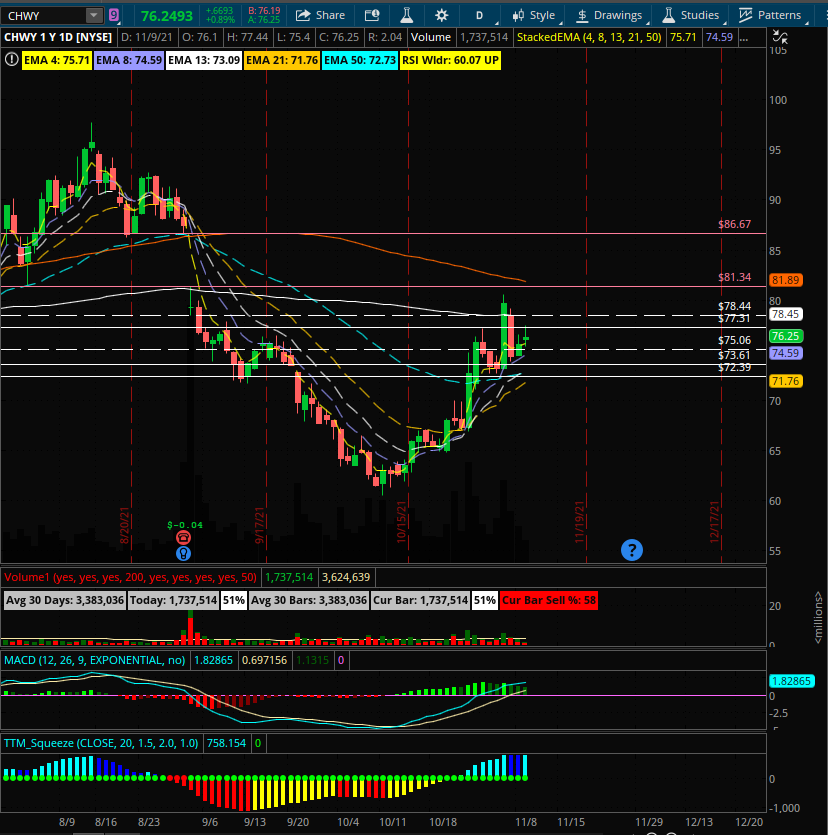
Task: Click the dollar-line icon in Drawings
Action: coord(583,15)
